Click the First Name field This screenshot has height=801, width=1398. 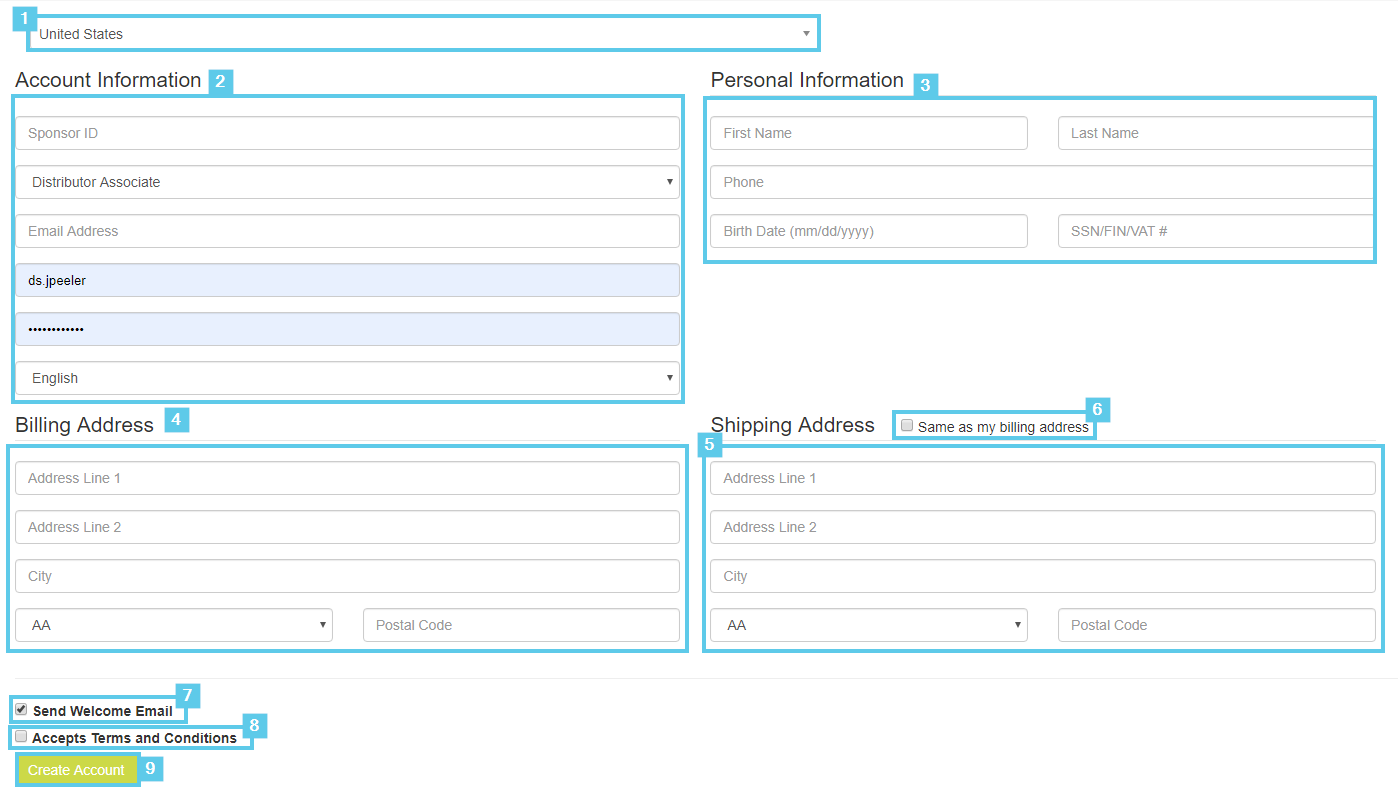[x=868, y=133]
